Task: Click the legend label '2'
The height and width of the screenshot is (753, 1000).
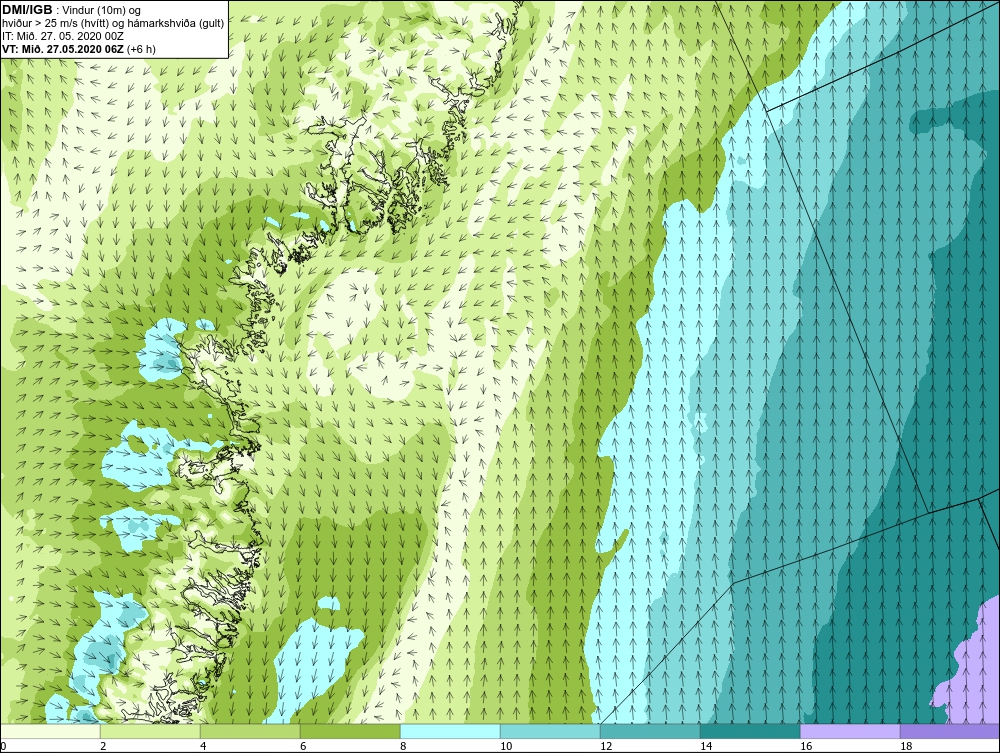Action: coord(103,746)
